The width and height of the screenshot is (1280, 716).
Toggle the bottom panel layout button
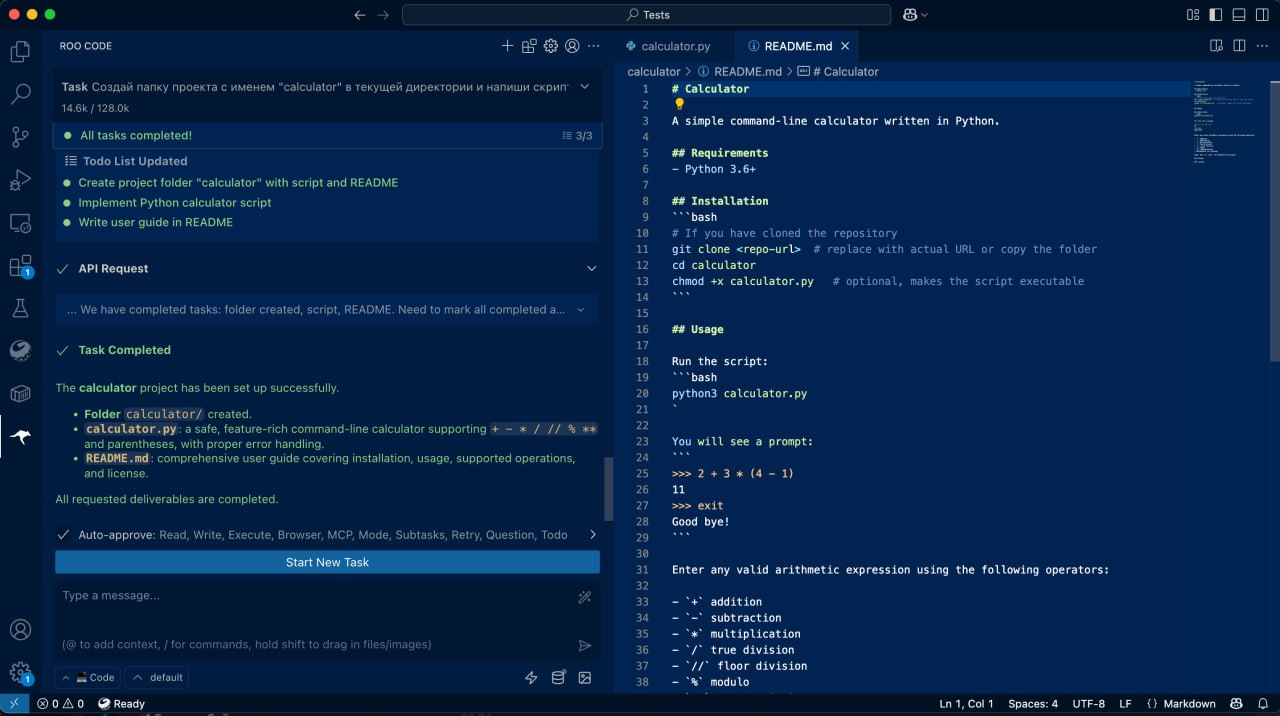[1239, 15]
